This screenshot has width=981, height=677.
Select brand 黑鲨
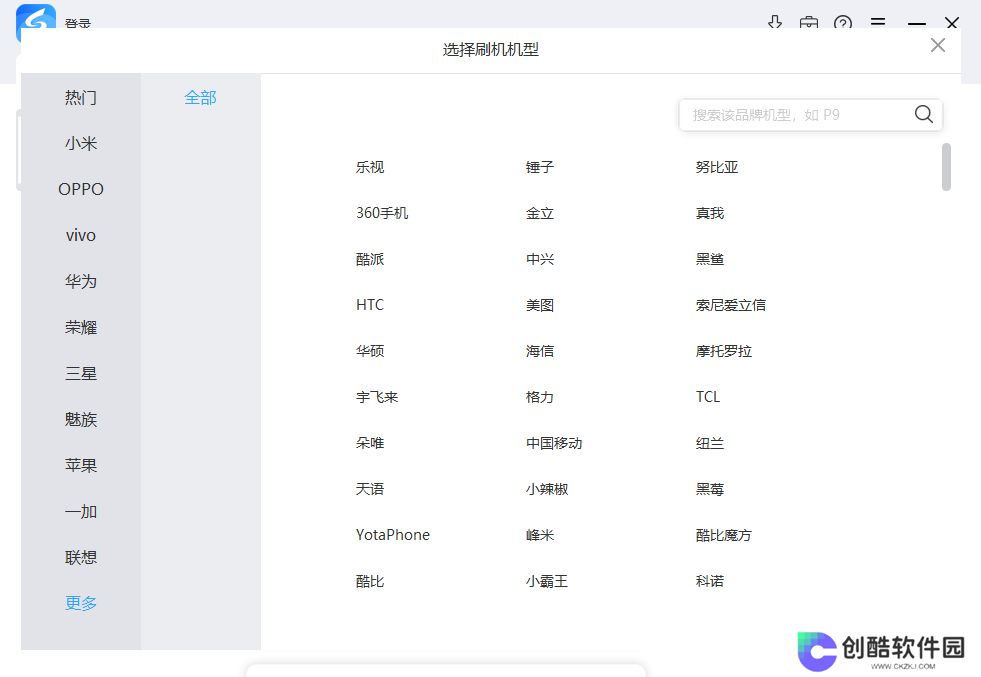point(709,259)
